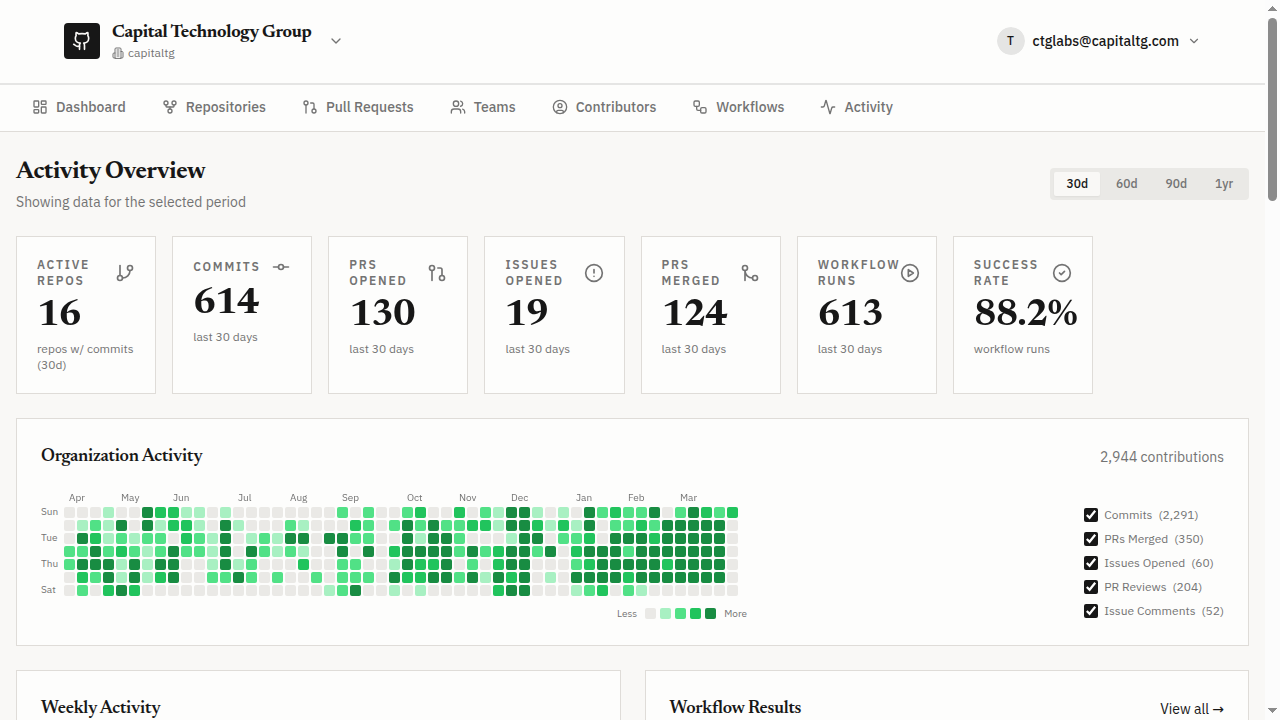Click the commit icon on Commits card
1280x720 pixels.
(x=281, y=267)
